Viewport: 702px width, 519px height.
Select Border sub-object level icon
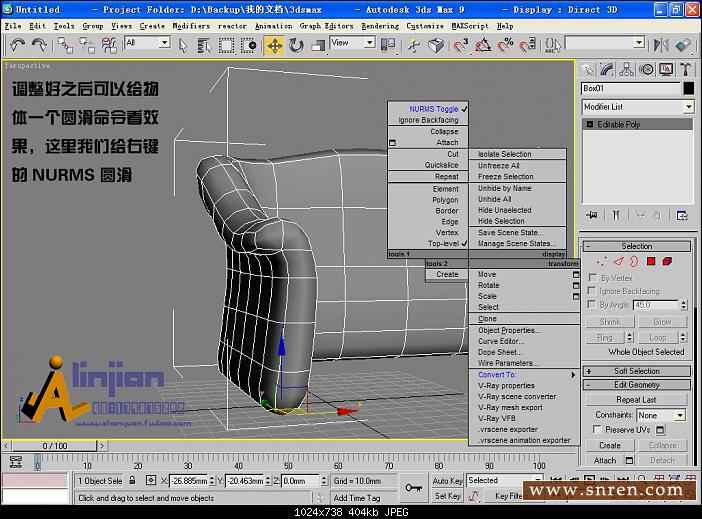coord(634,261)
